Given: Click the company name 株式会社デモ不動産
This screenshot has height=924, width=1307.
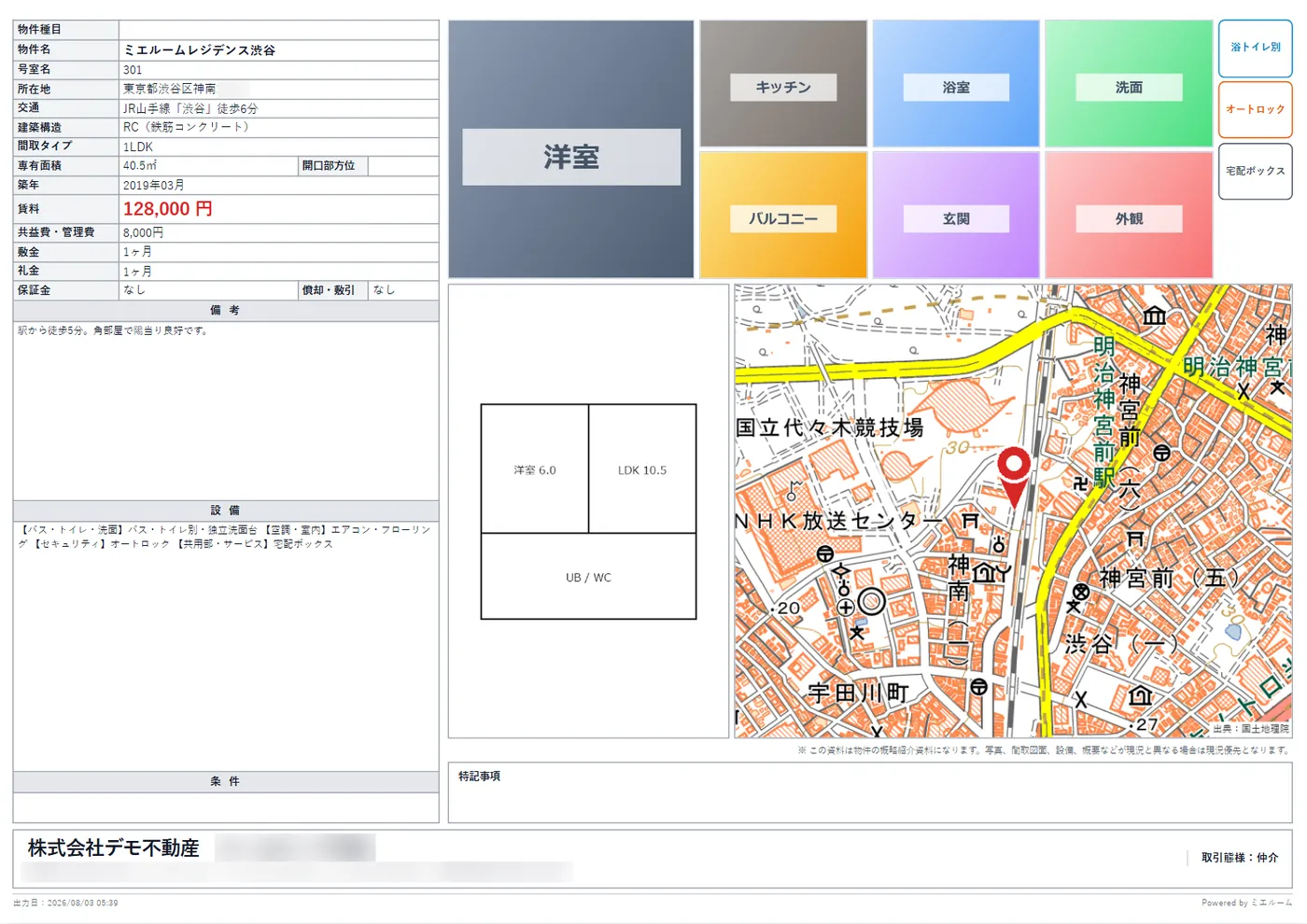Looking at the screenshot, I should pos(114,848).
